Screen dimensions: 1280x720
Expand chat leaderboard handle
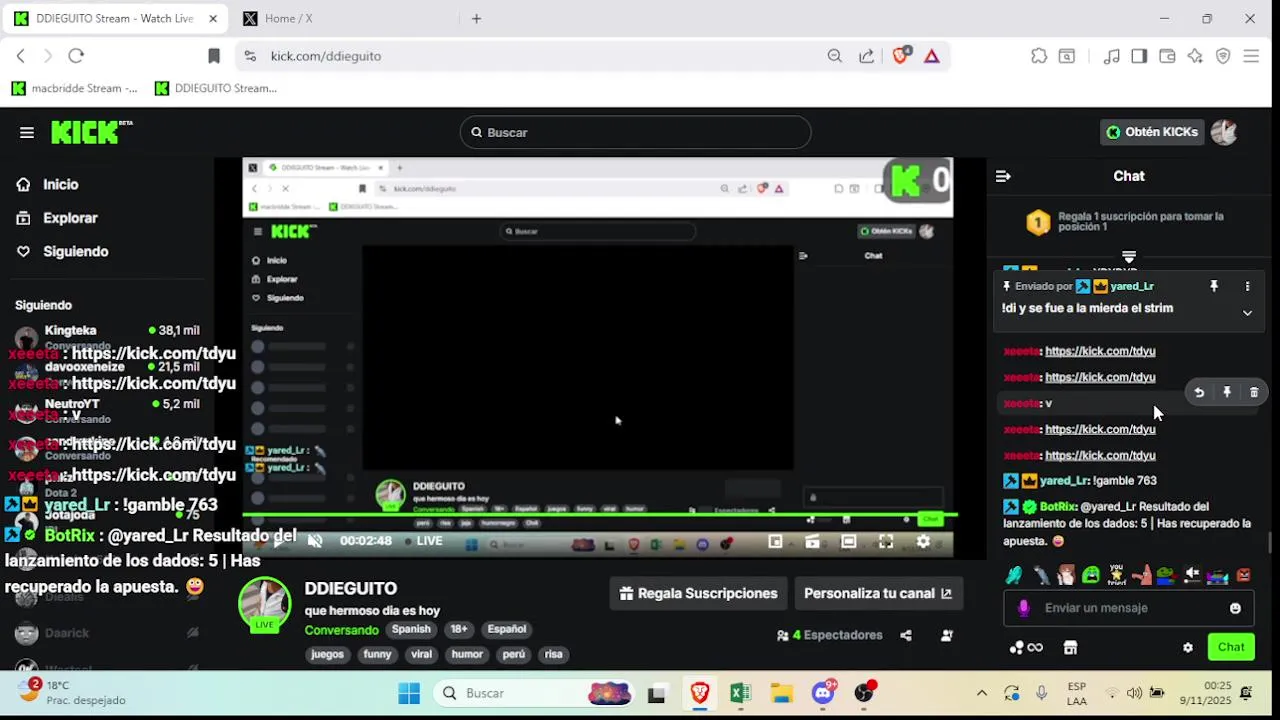click(1129, 257)
